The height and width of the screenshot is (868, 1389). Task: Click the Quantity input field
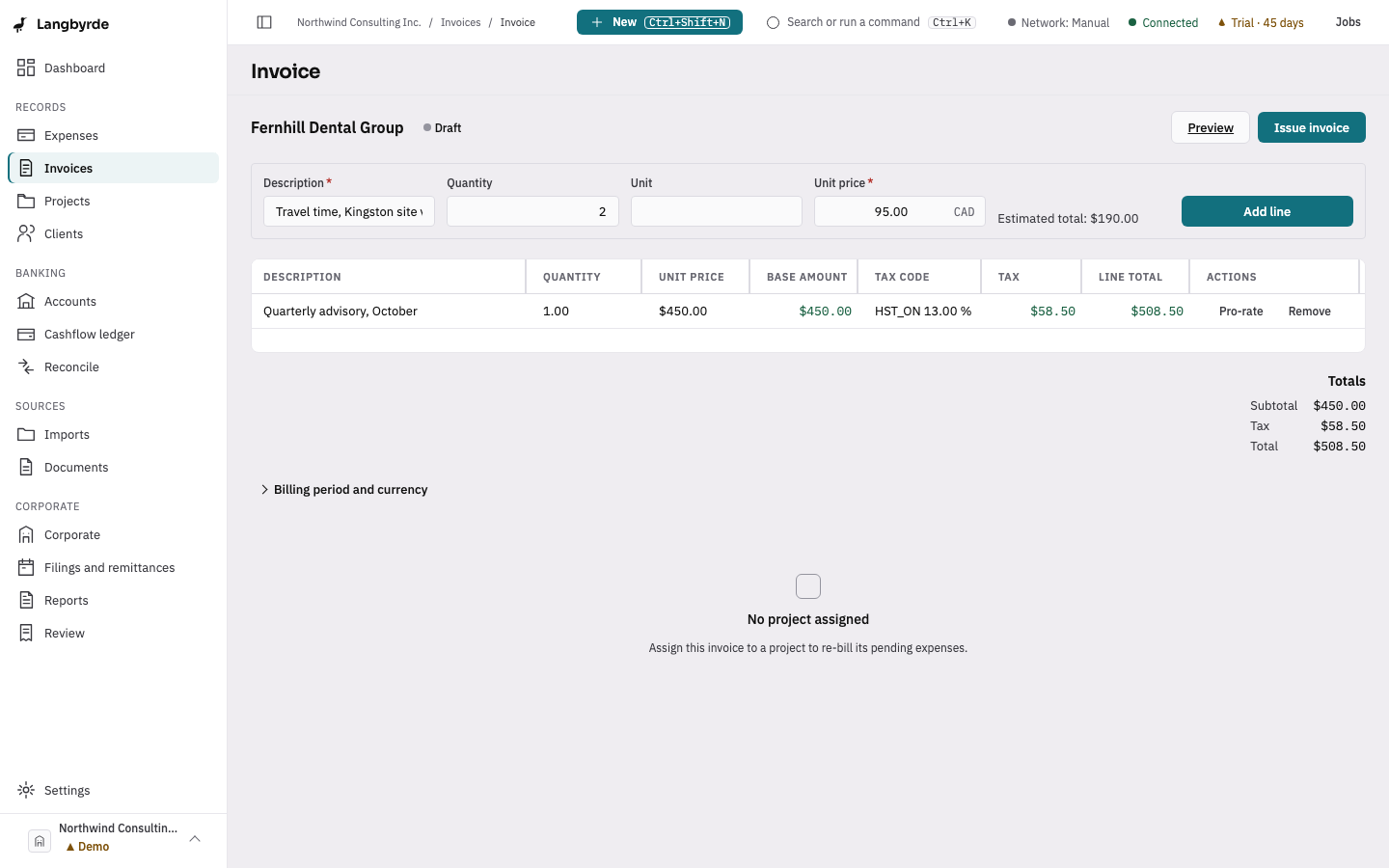(x=532, y=211)
